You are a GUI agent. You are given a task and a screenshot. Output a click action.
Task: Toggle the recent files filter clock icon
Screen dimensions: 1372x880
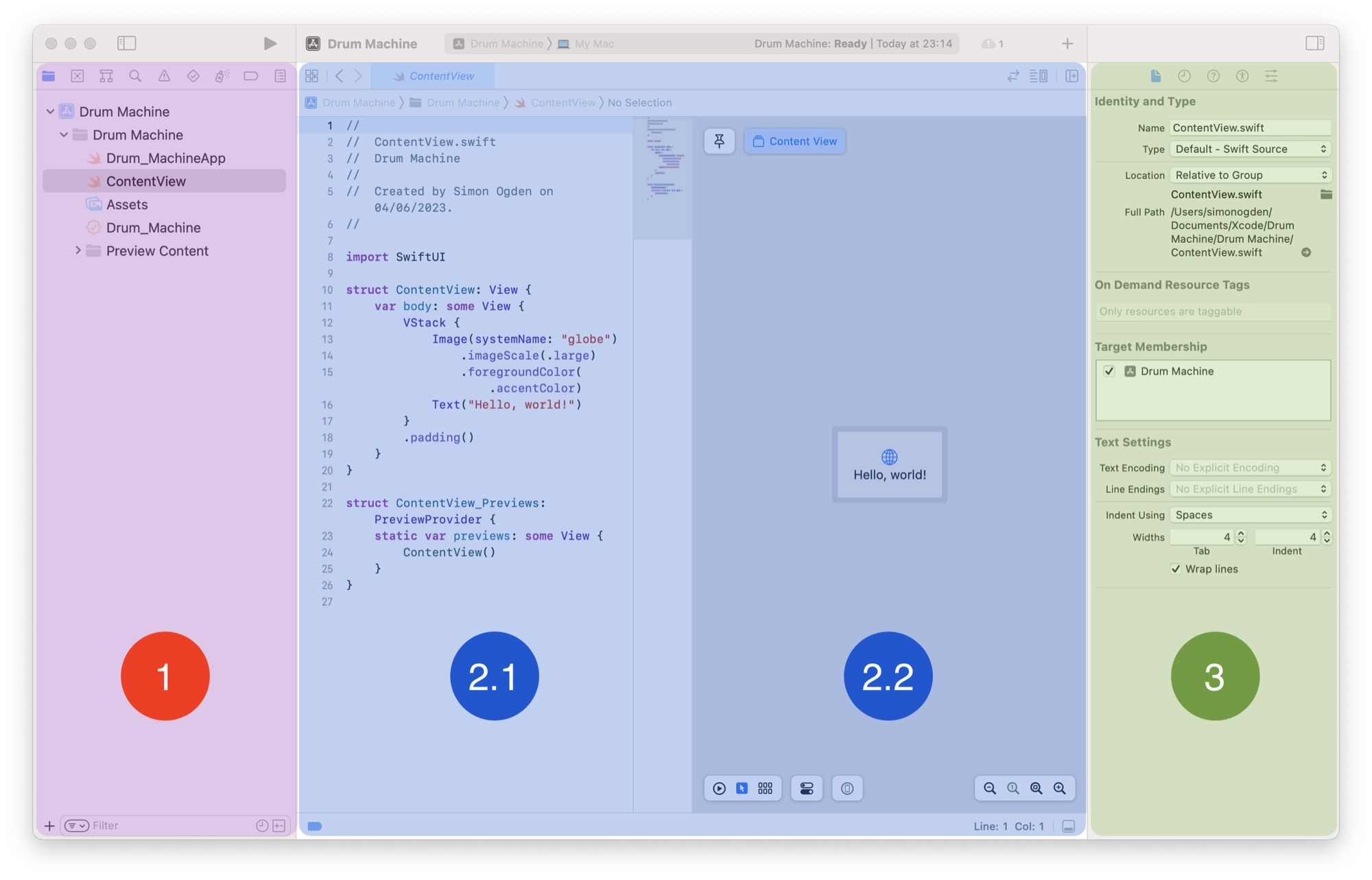261,825
